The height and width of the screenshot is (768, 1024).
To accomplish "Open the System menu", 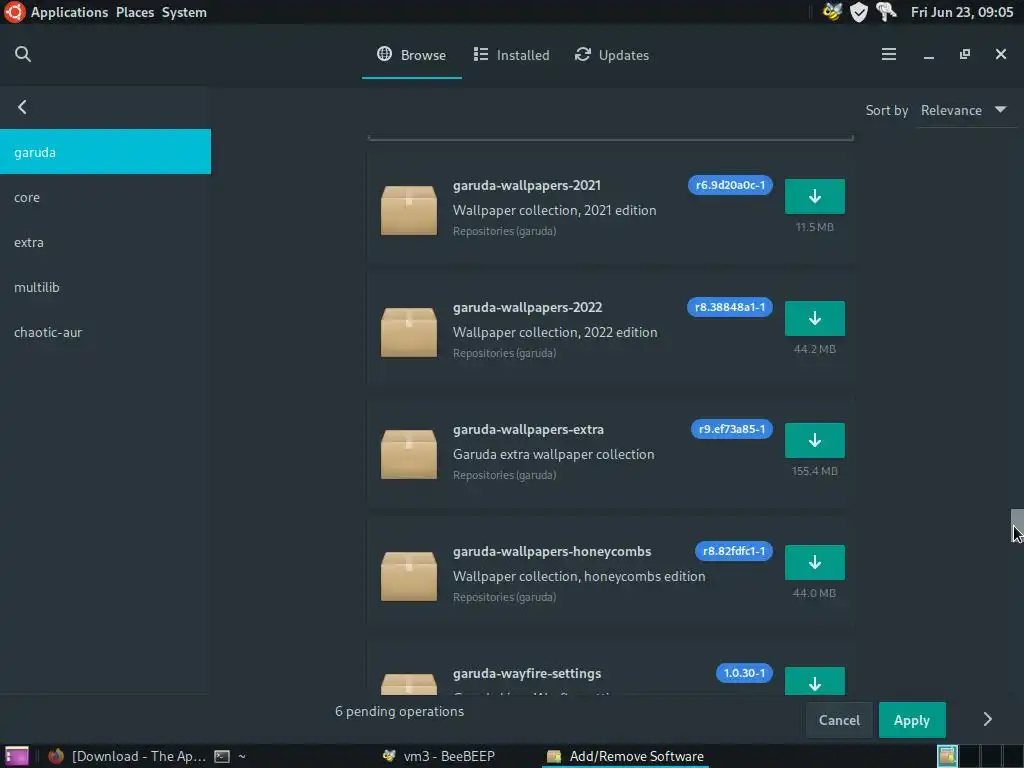I will pos(184,12).
